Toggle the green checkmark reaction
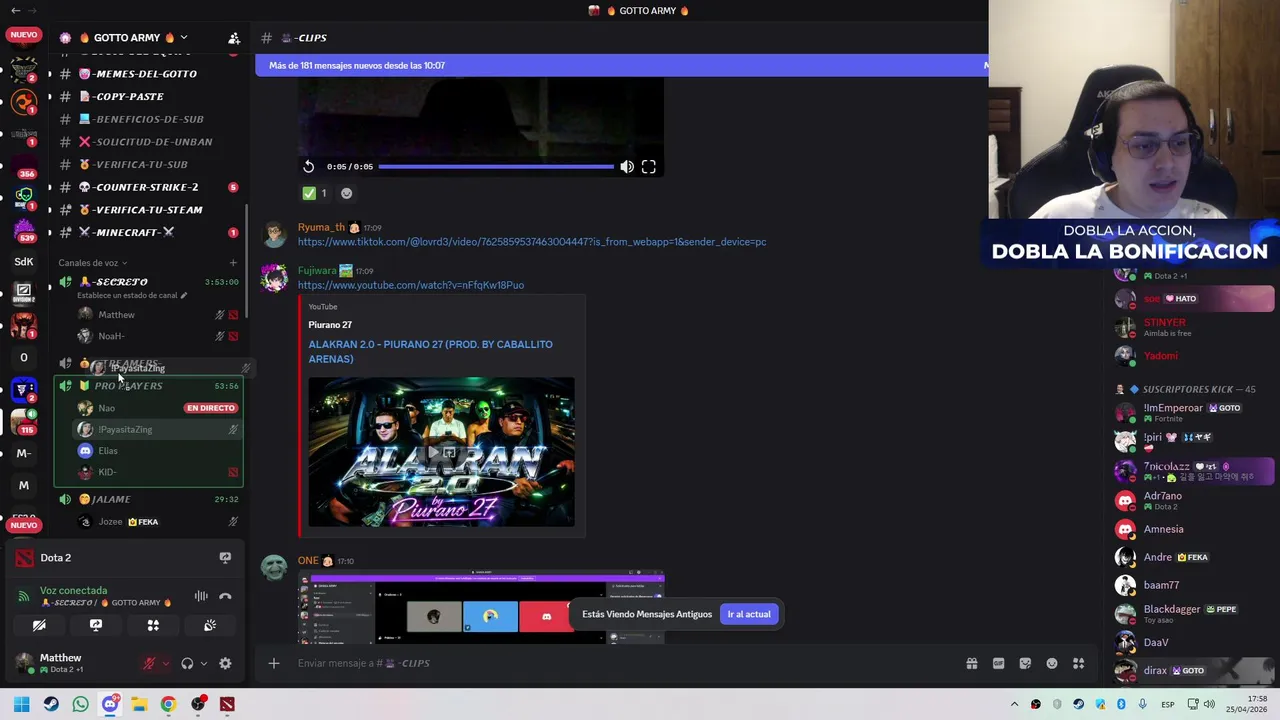Image resolution: width=1280 pixels, height=720 pixels. click(x=316, y=193)
